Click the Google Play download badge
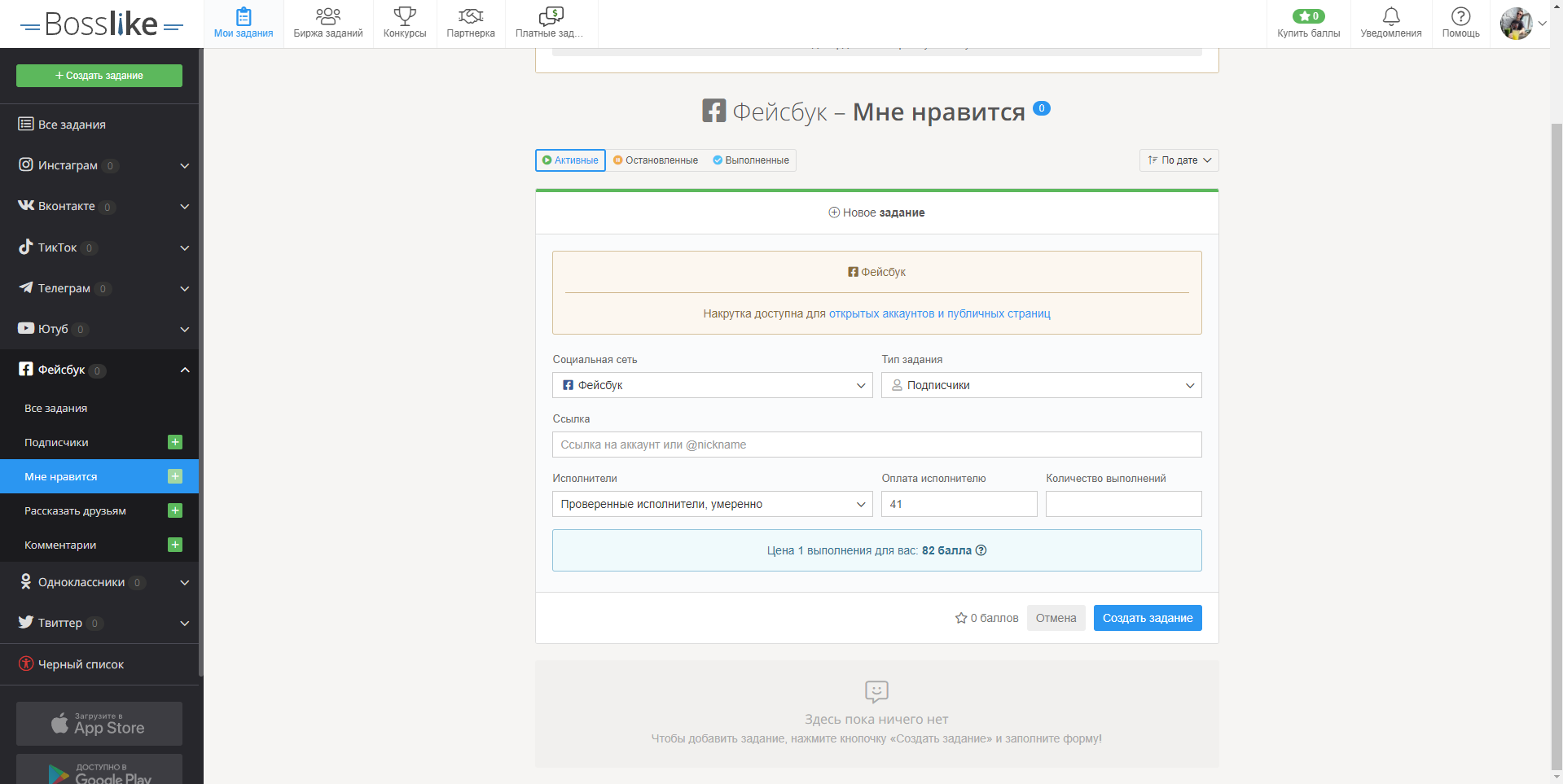Image resolution: width=1563 pixels, height=784 pixels. click(x=99, y=769)
